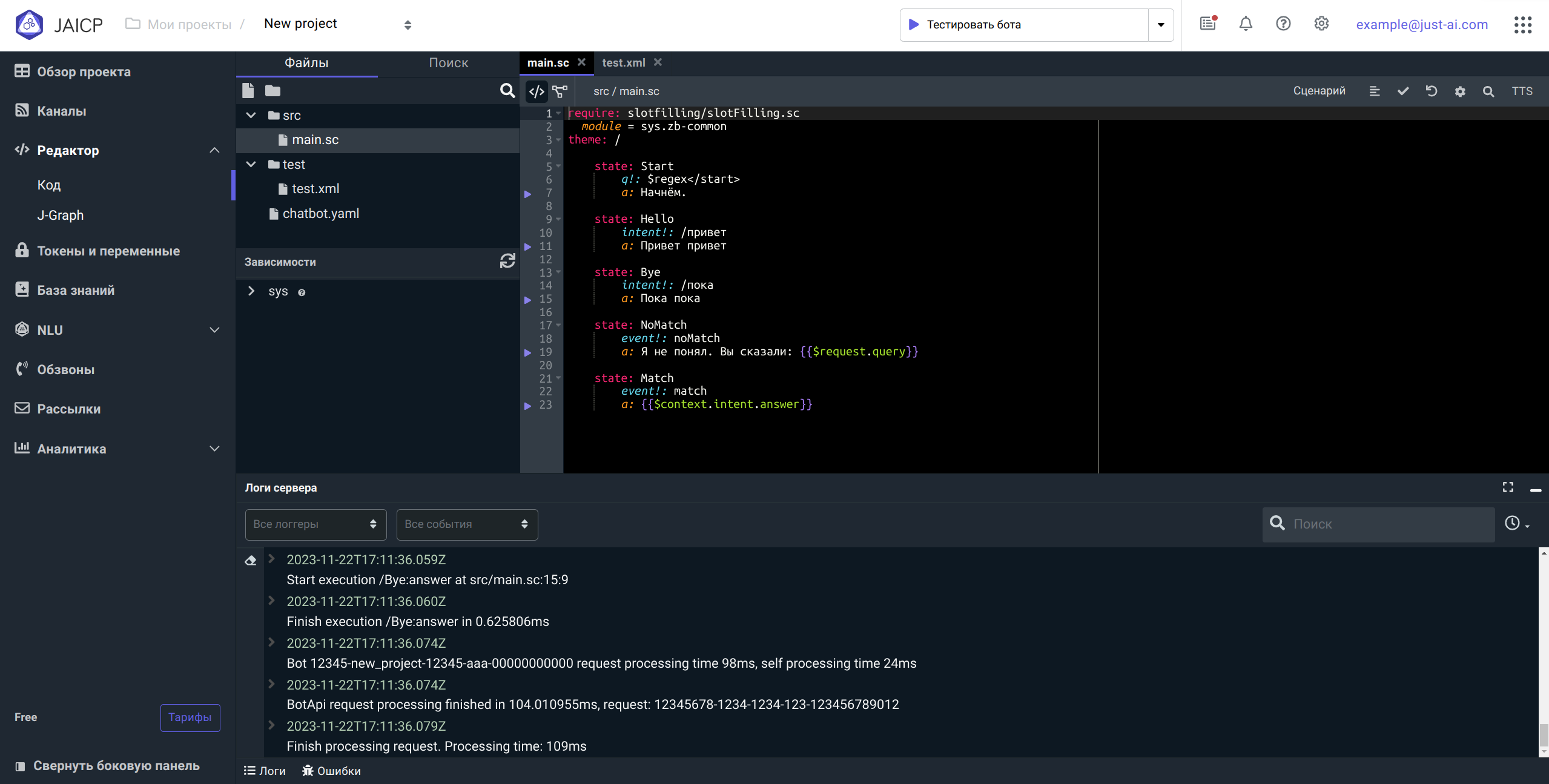Click the undo/revert icon in editor toolbar
This screenshot has width=1549, height=784.
(1432, 91)
